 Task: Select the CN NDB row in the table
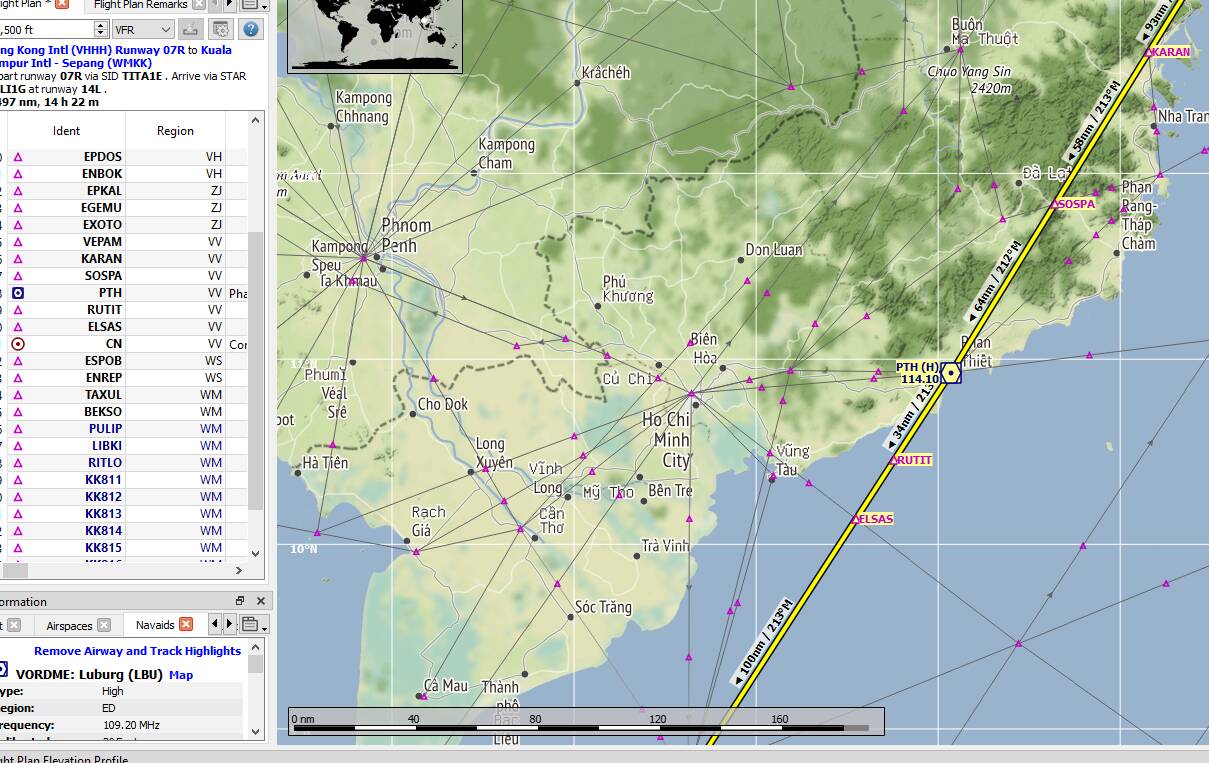coord(124,344)
